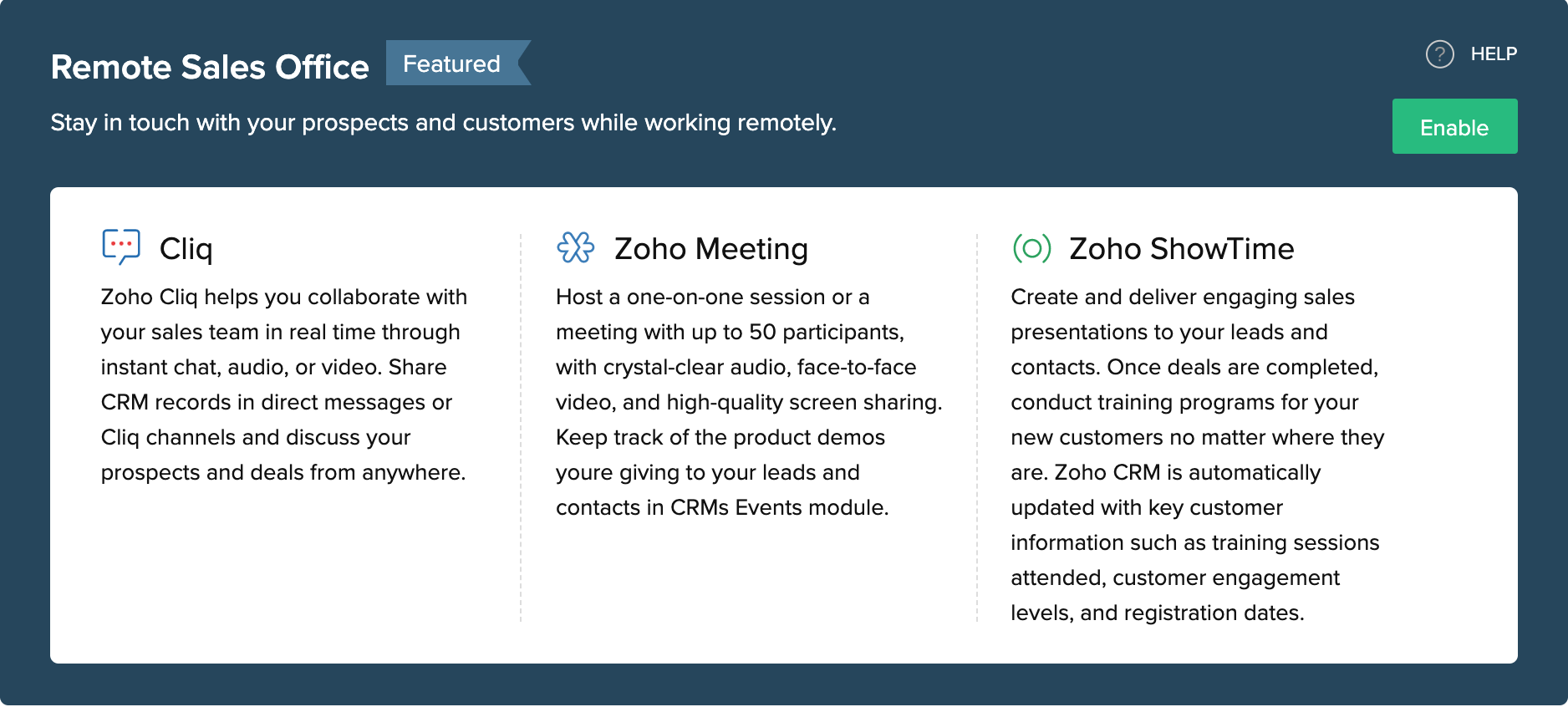Select the Zoho Meeting heading title
This screenshot has width=1568, height=707.
(x=711, y=249)
